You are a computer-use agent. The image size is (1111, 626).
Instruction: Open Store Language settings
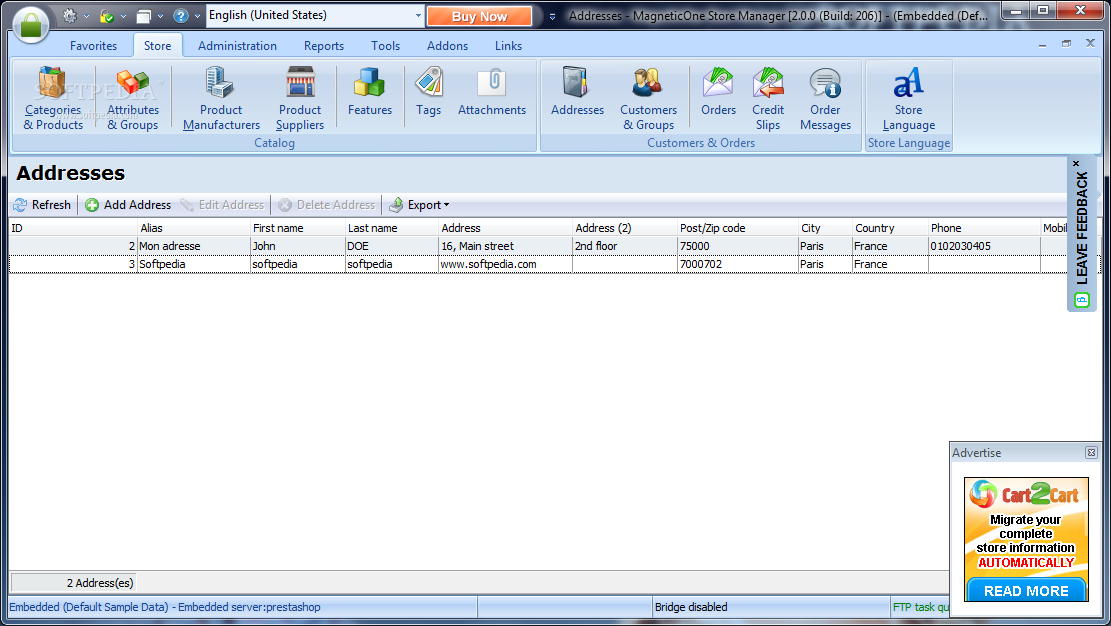click(908, 99)
